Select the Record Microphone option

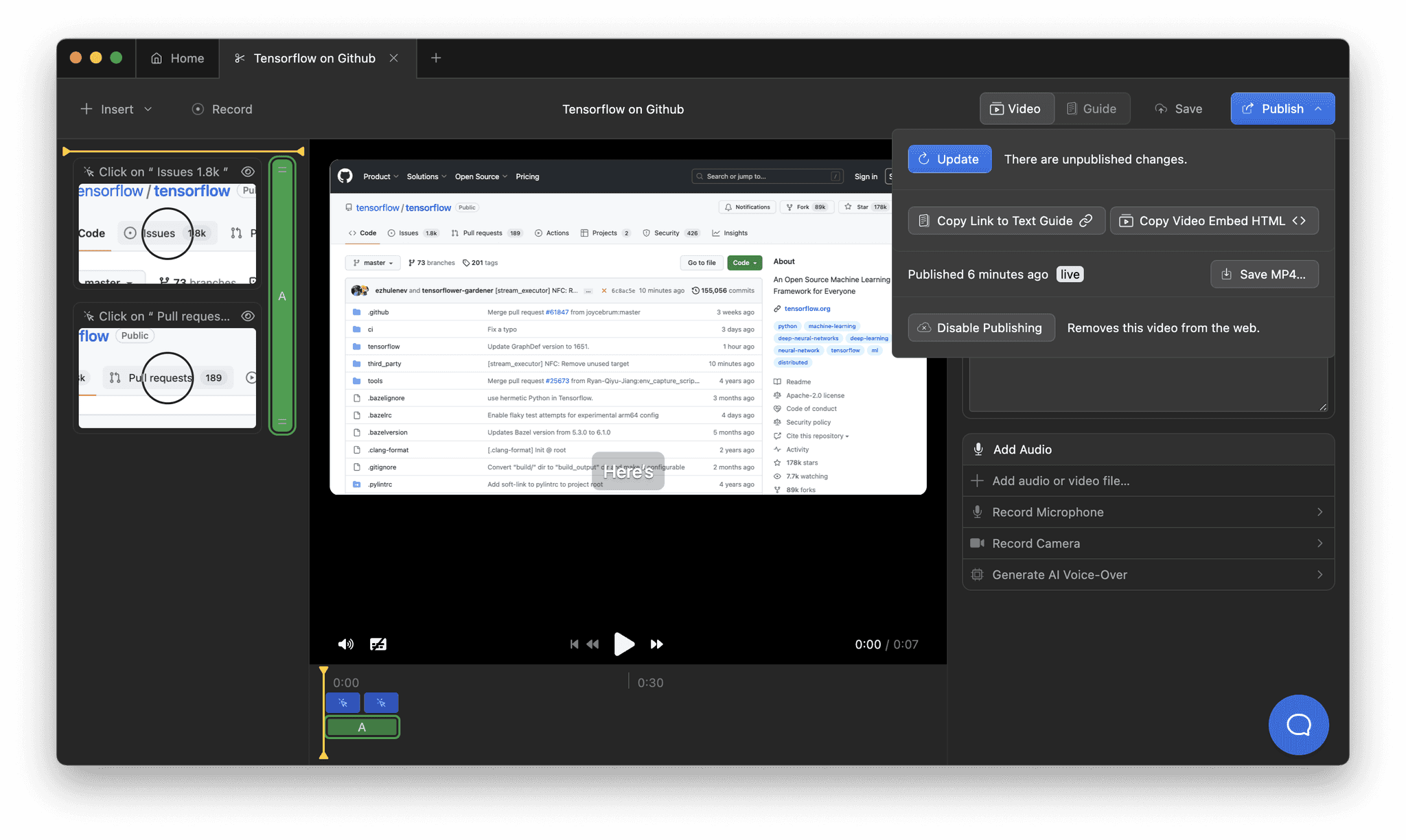click(x=1147, y=511)
